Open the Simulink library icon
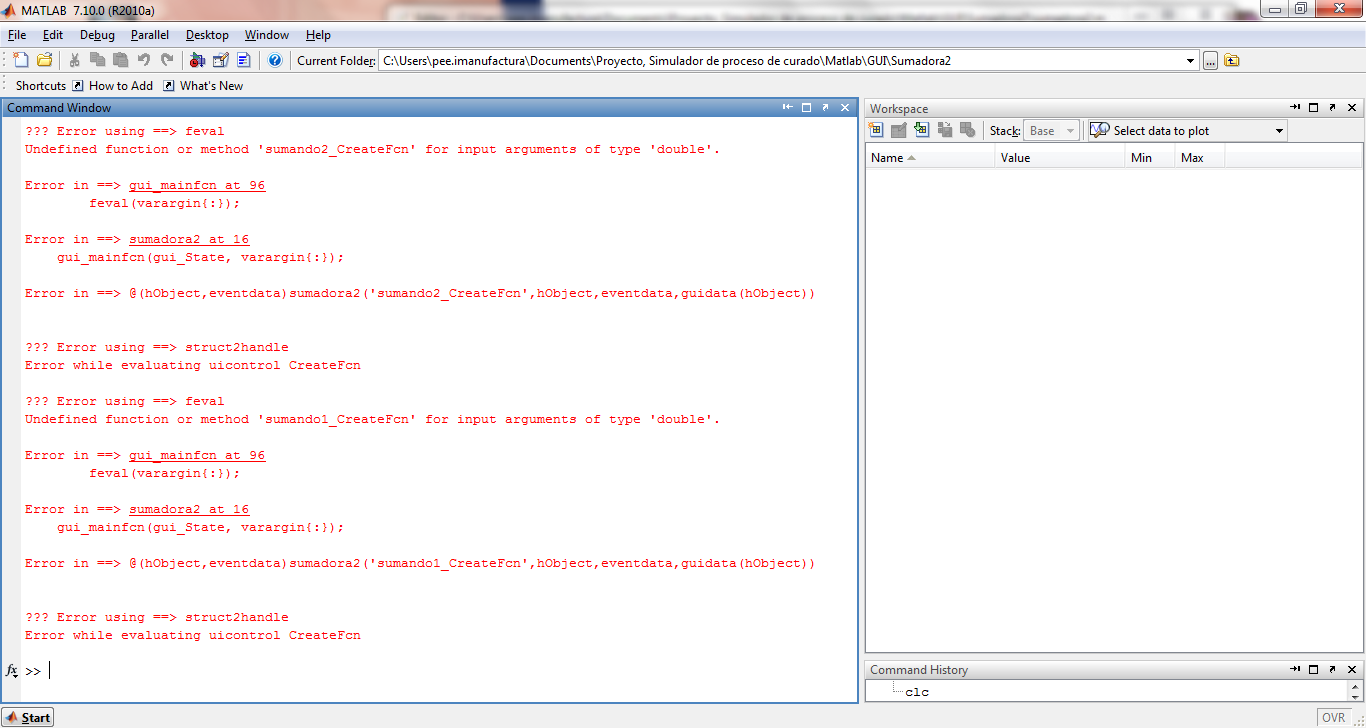Image resolution: width=1366 pixels, height=728 pixels. click(x=197, y=60)
